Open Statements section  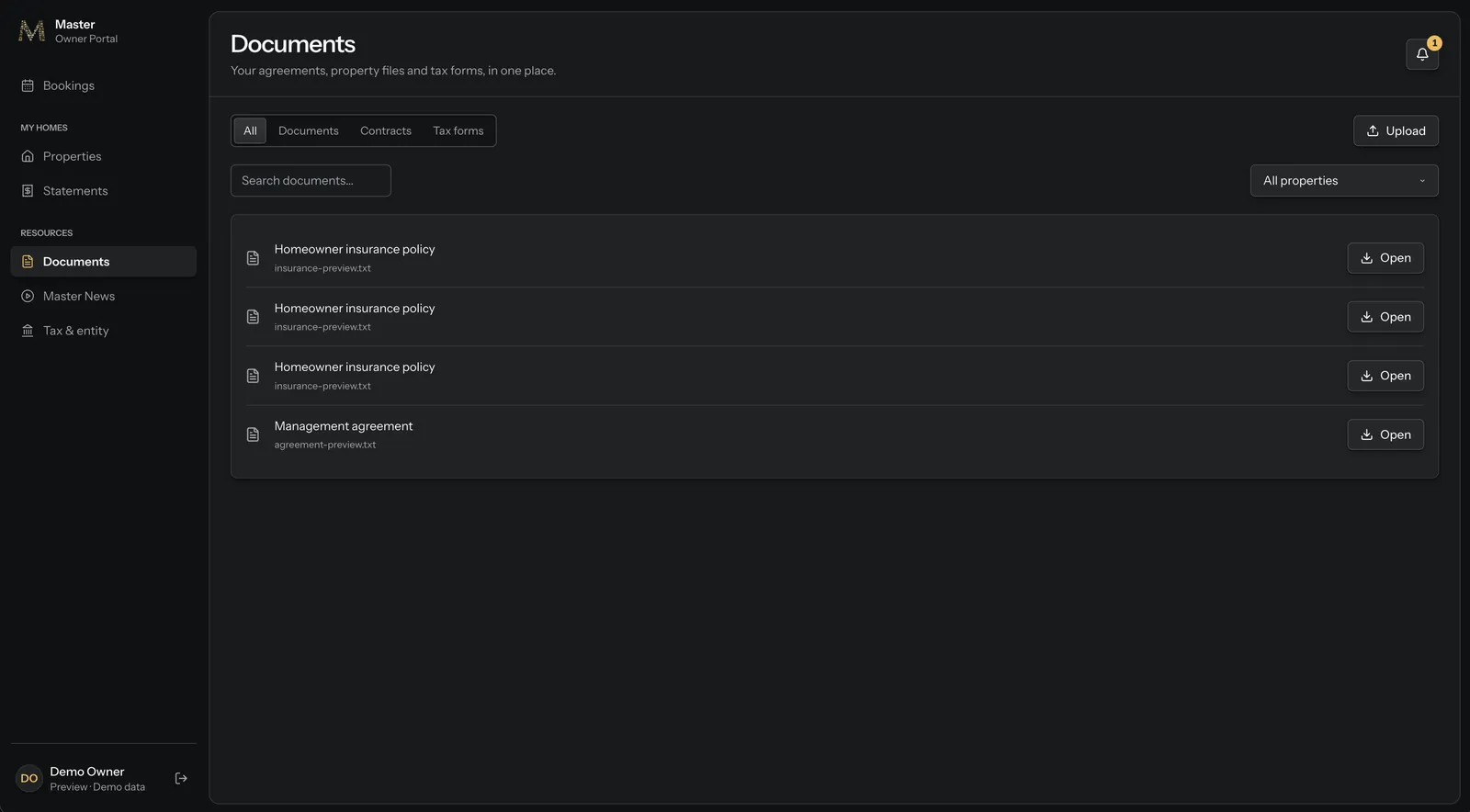[103, 191]
